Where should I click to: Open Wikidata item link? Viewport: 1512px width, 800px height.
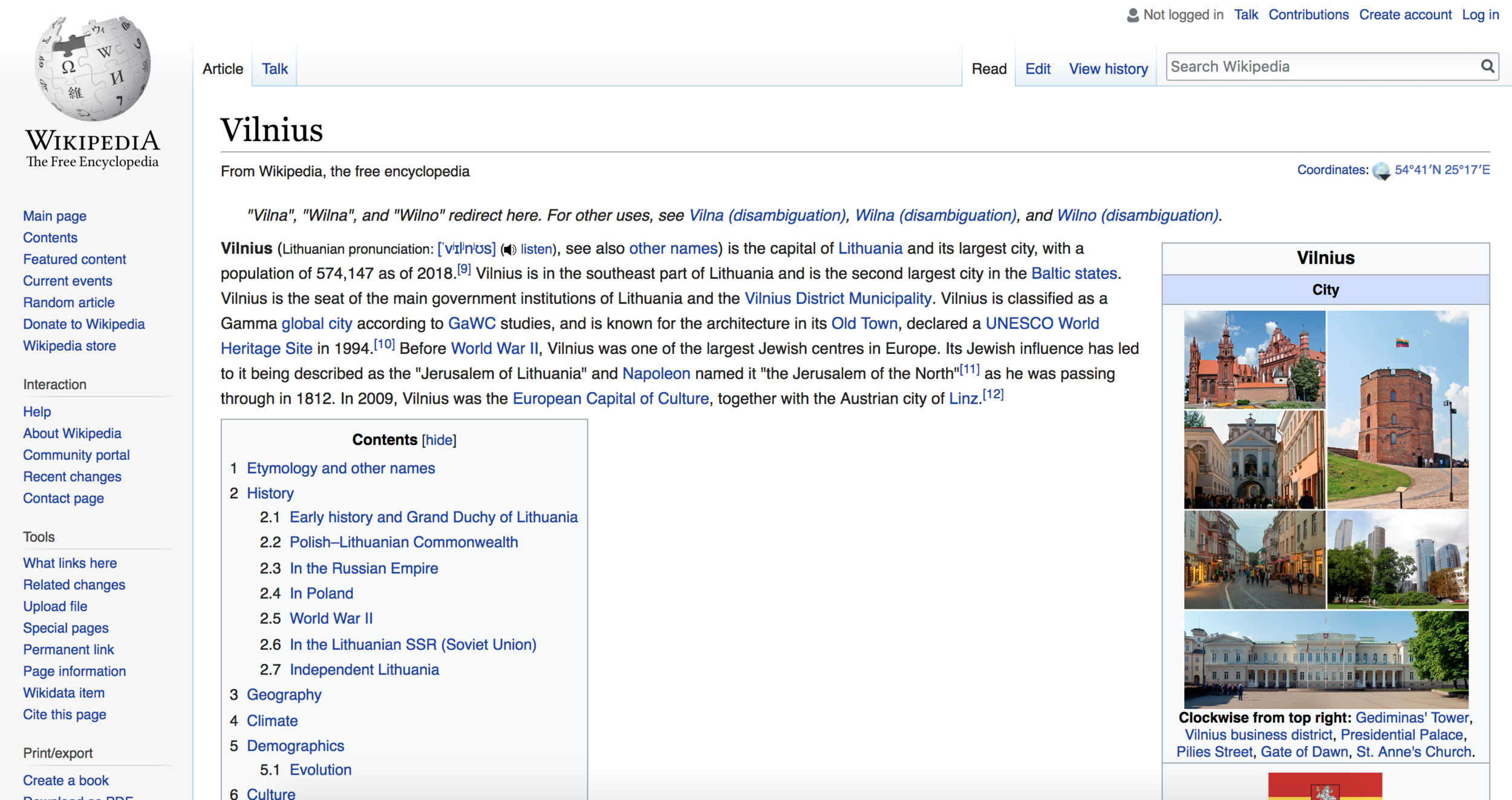[x=64, y=693]
